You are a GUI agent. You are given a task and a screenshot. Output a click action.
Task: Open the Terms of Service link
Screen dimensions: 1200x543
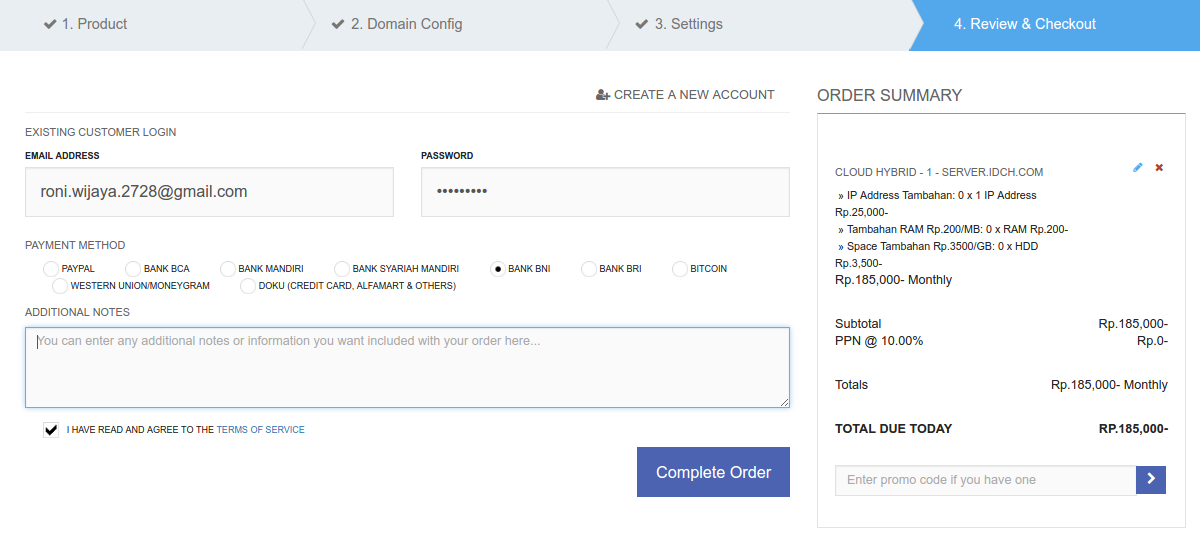click(x=260, y=430)
